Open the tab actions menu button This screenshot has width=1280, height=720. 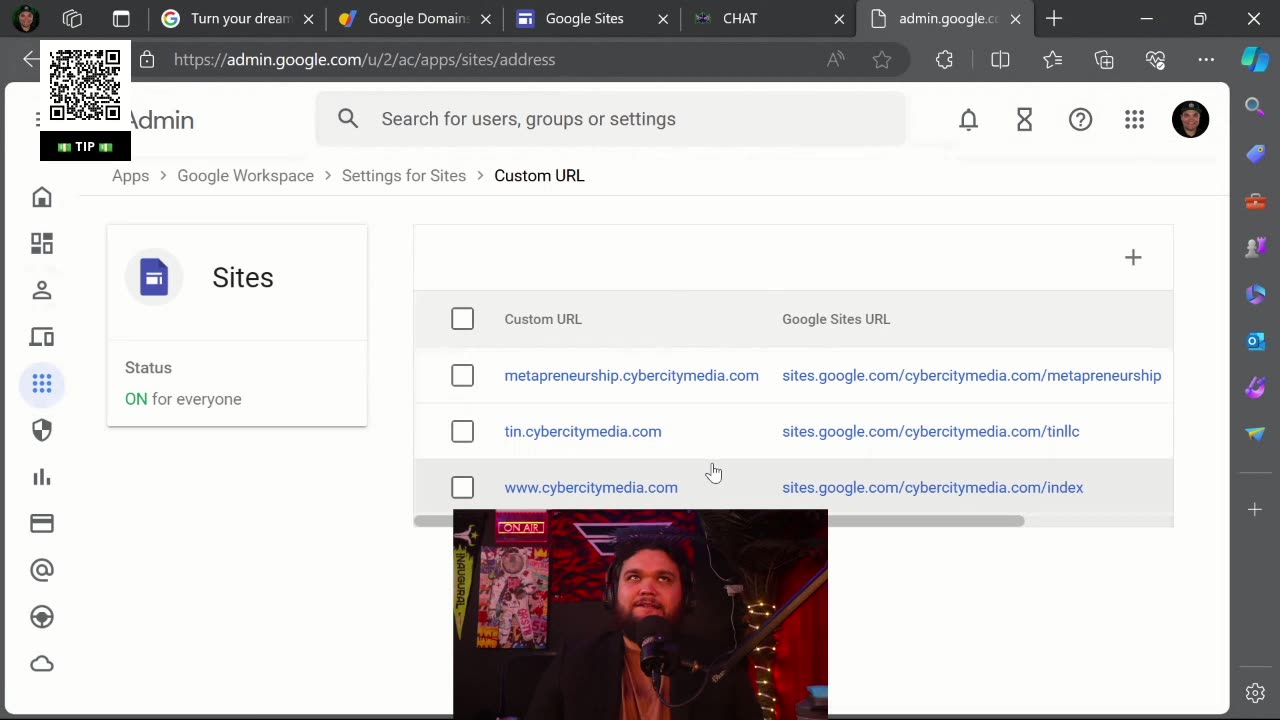[121, 19]
